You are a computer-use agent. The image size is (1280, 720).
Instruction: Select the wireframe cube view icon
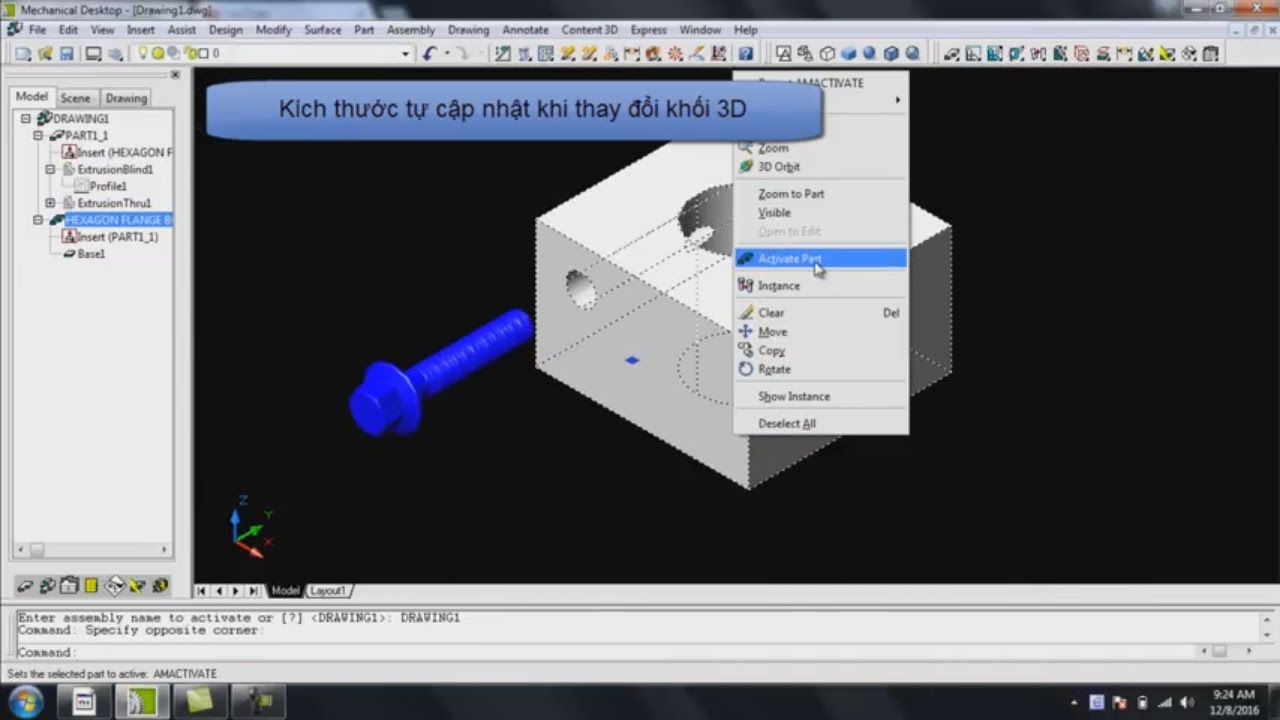(827, 54)
